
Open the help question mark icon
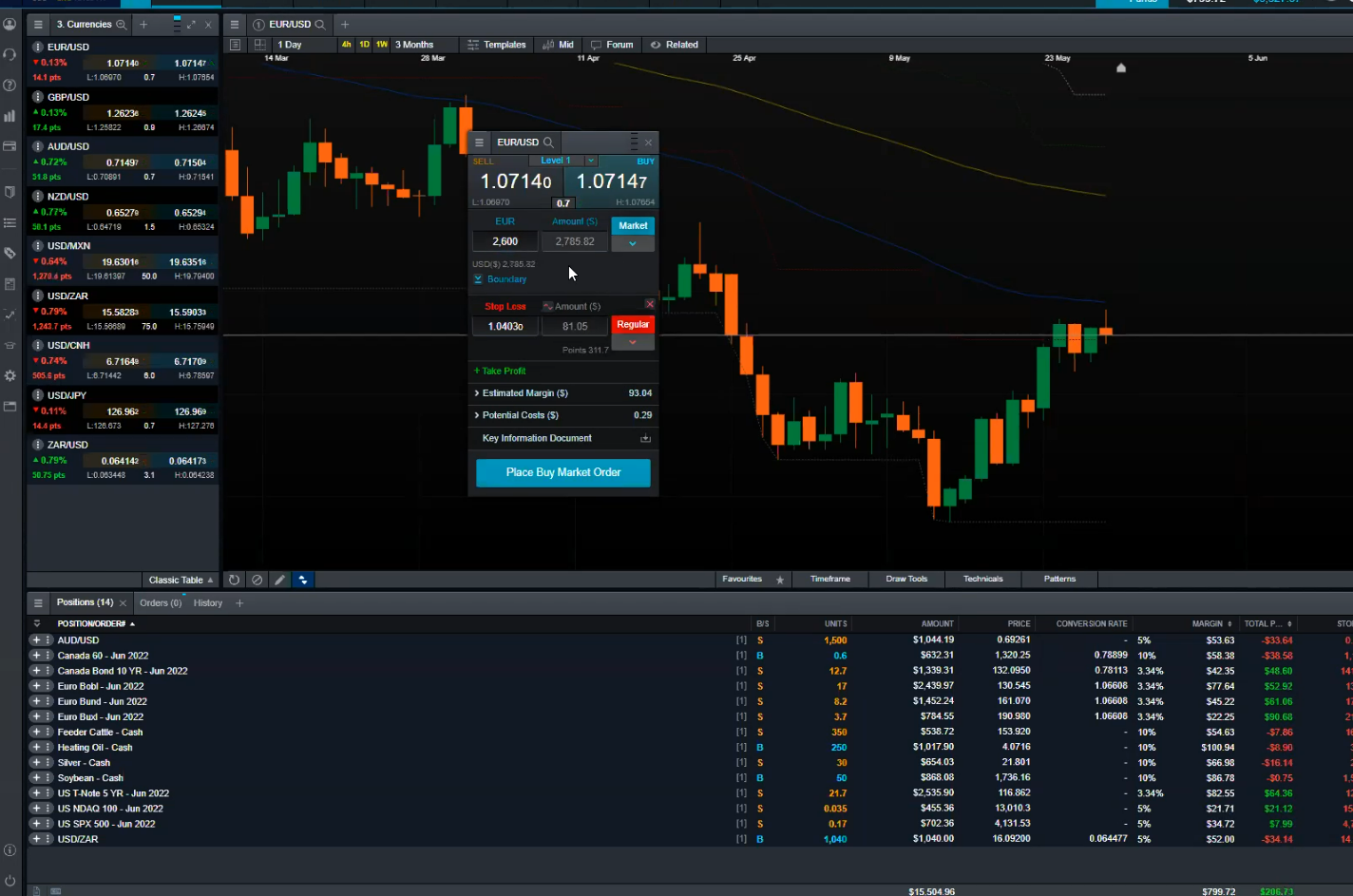10,86
